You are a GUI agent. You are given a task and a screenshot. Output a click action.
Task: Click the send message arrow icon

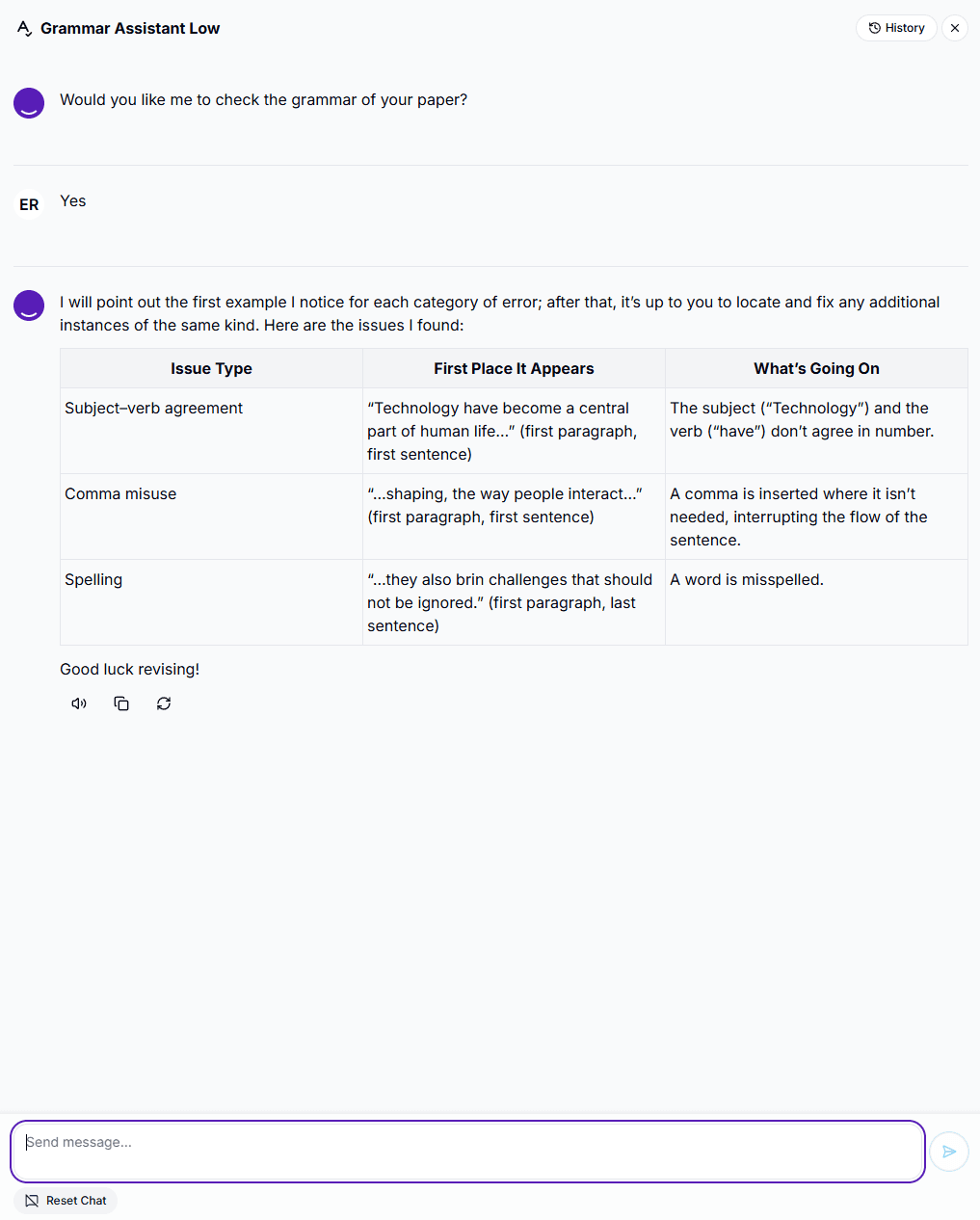[x=949, y=1152]
